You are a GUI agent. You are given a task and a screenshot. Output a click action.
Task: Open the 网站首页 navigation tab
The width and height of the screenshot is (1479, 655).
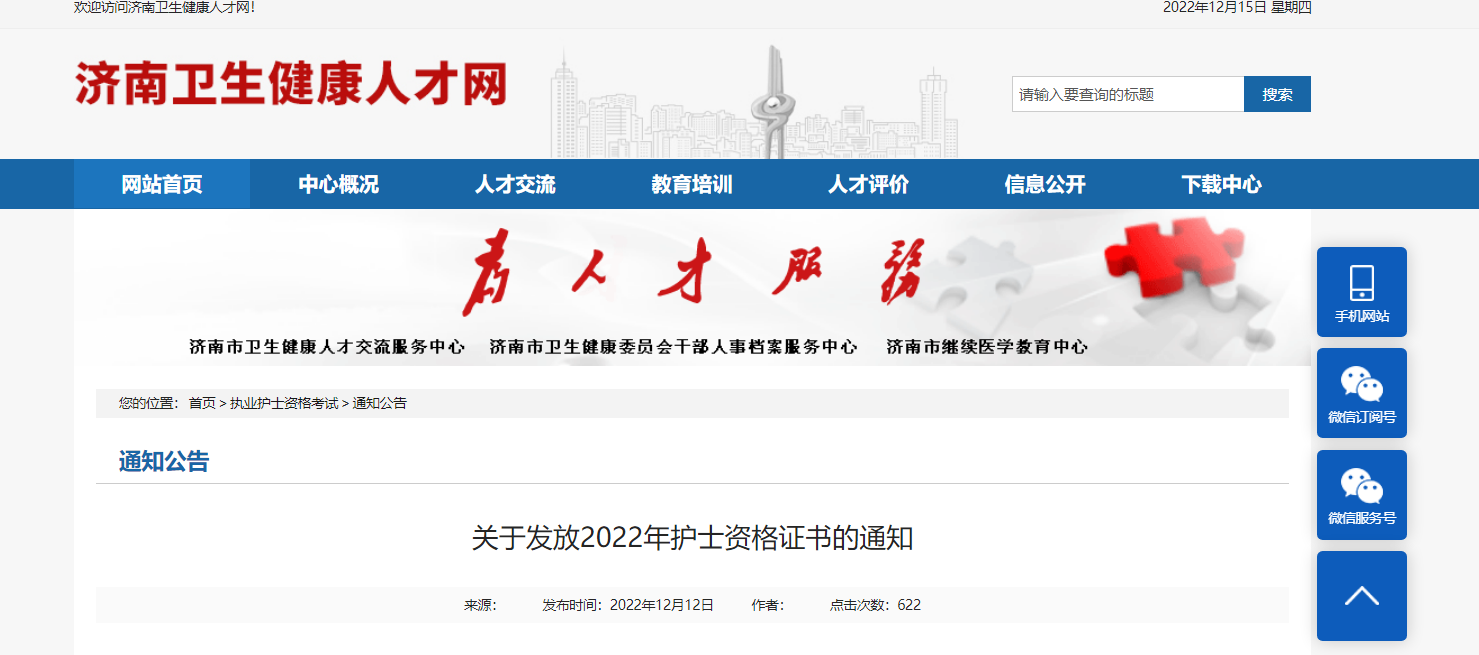coord(162,184)
